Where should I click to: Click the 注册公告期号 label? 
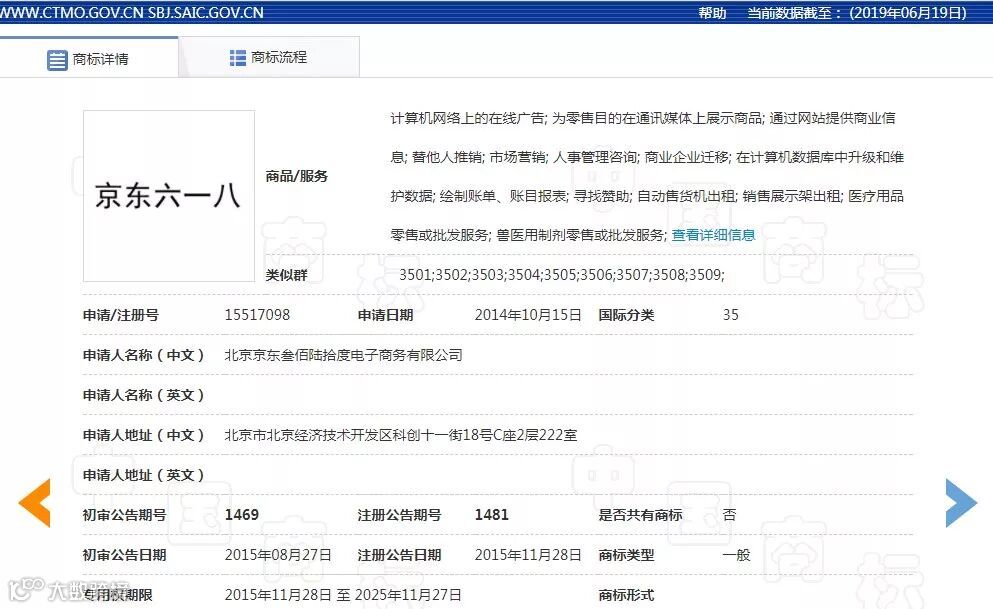(399, 515)
